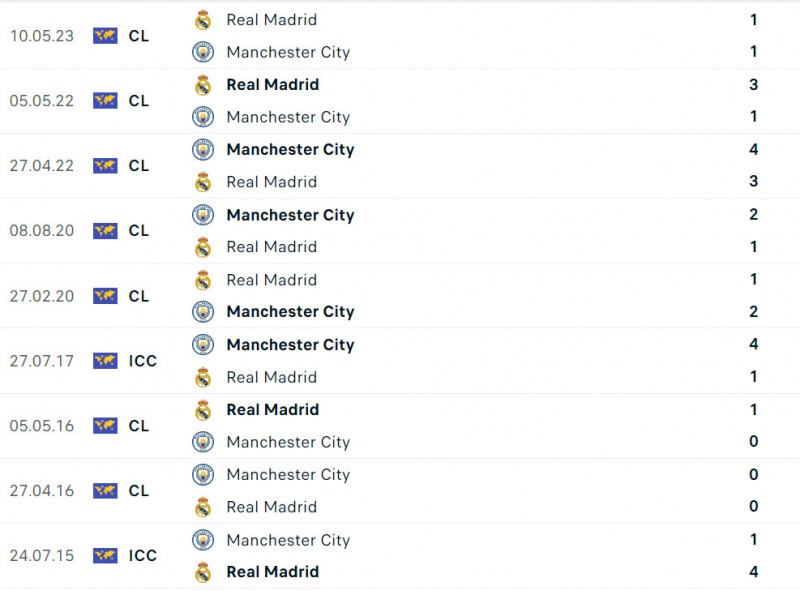Open the ICC competition label for 24.07.15
800x591 pixels.
143,556
